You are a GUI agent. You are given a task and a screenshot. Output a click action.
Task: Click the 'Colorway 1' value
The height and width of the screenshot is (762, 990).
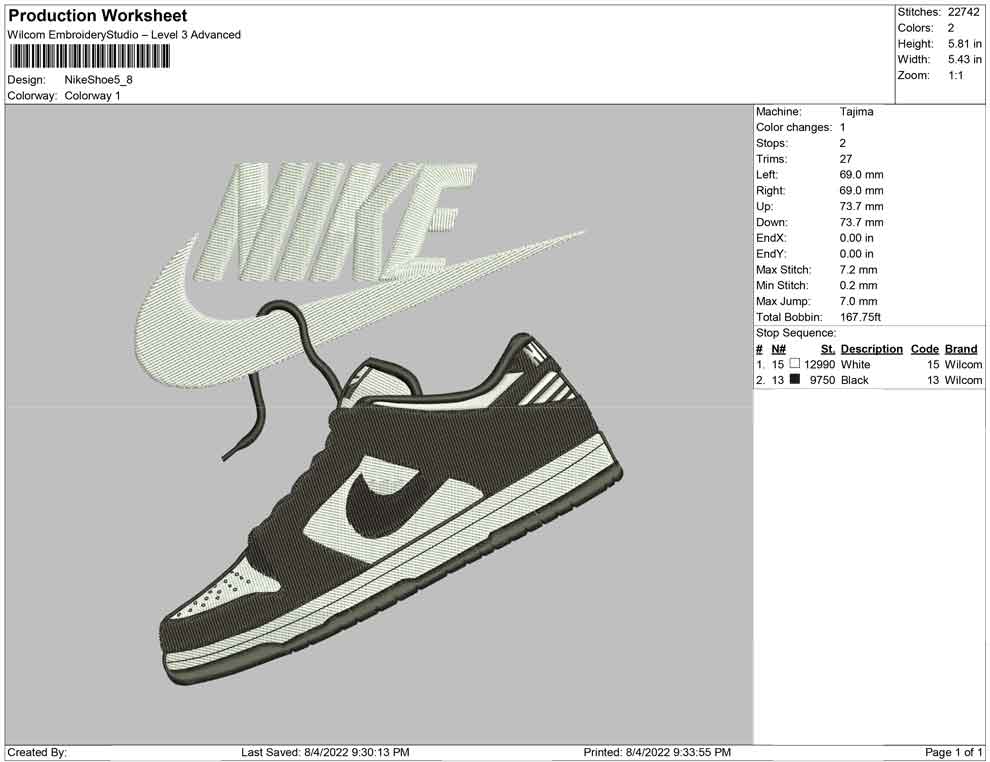92,96
